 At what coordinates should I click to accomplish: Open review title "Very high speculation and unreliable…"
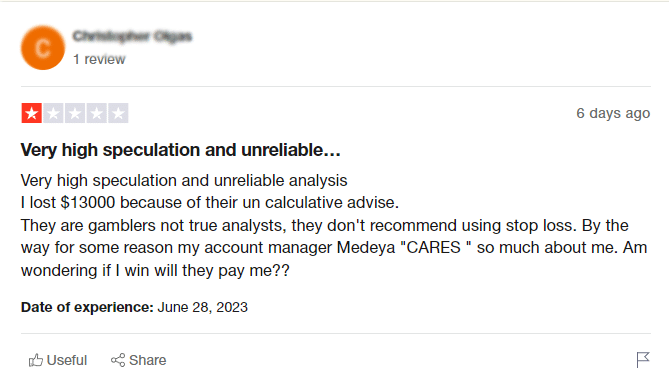pyautogui.click(x=180, y=150)
